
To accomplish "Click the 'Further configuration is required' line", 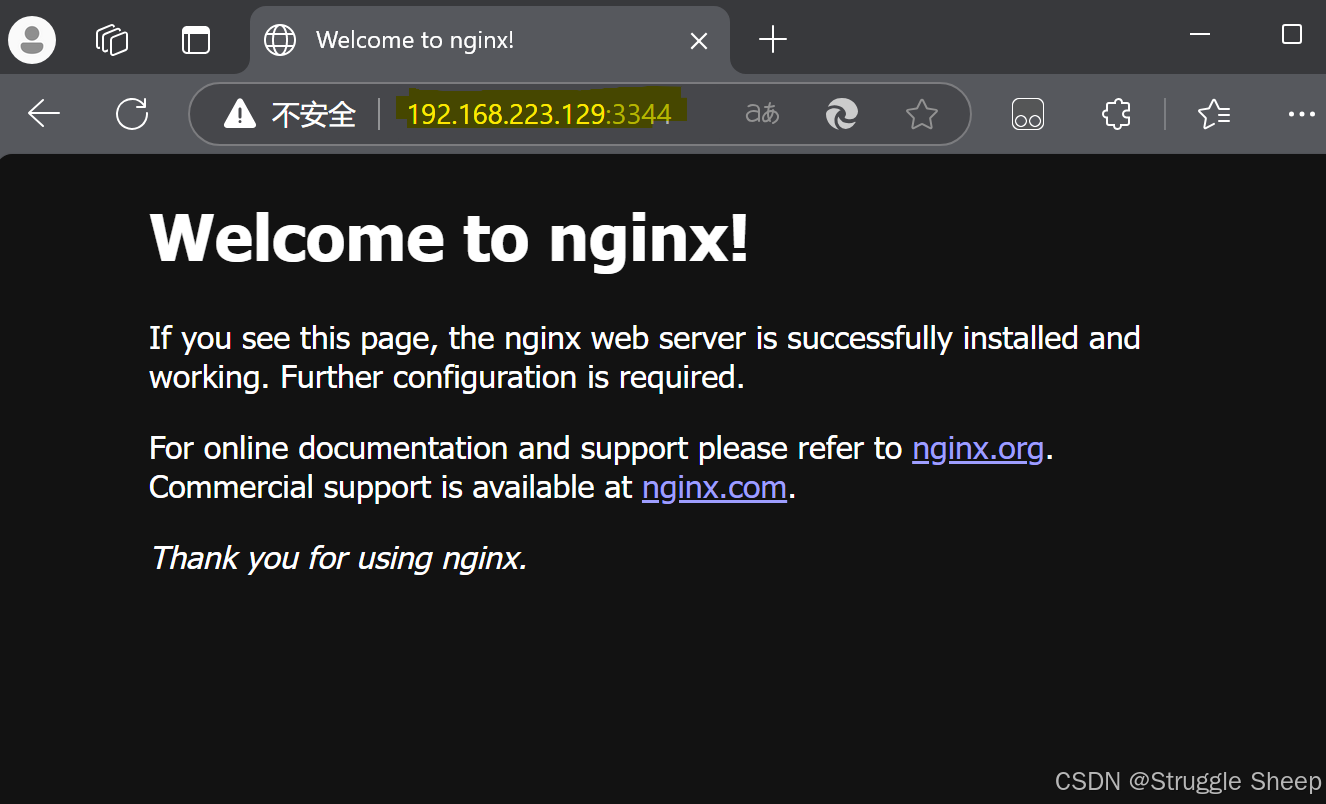I will 512,377.
